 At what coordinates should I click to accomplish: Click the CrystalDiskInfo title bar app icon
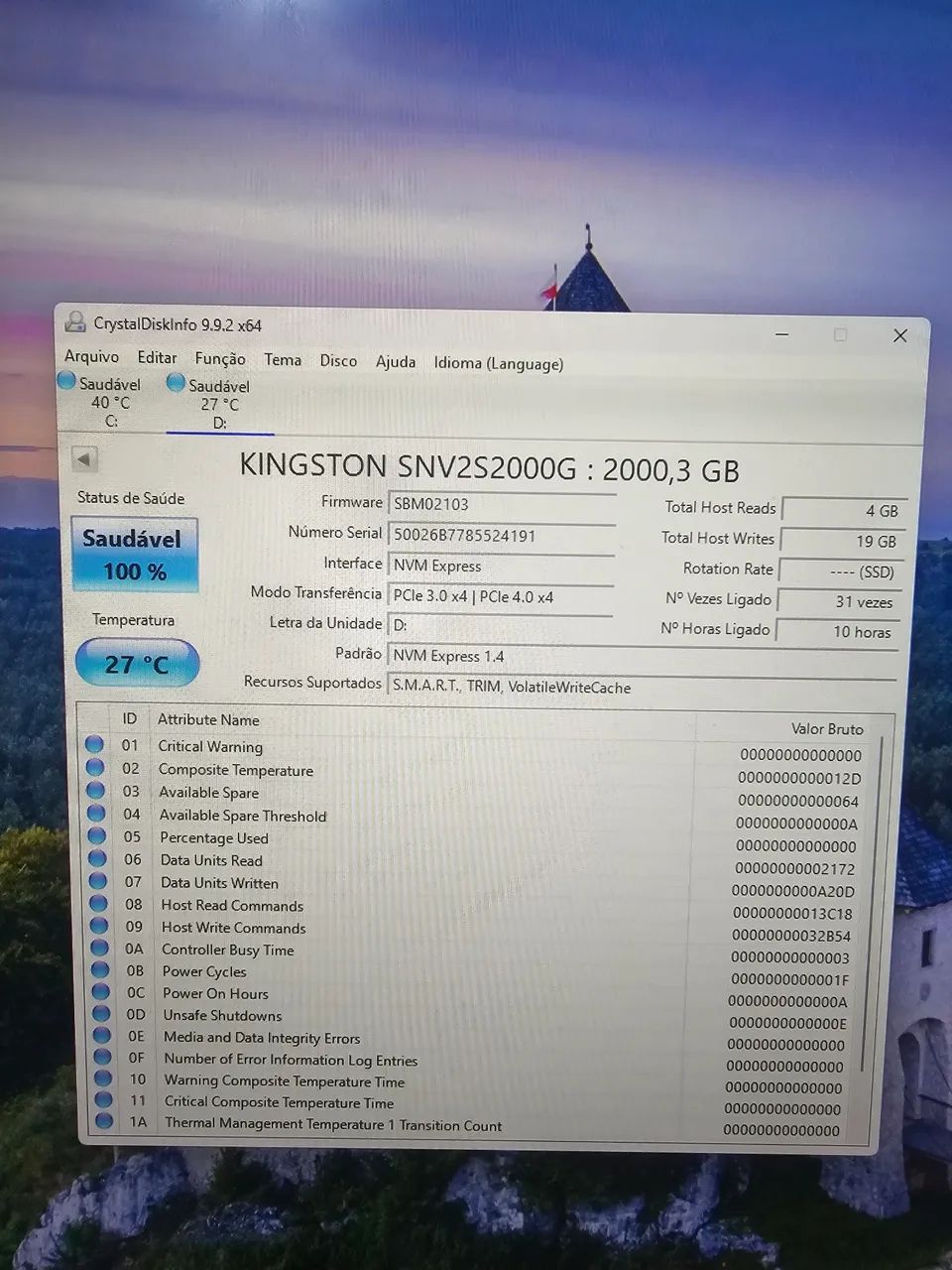coord(74,321)
